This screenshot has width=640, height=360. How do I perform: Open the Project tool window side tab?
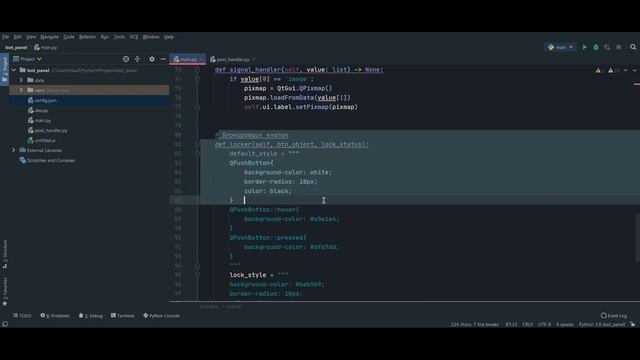pos(5,69)
